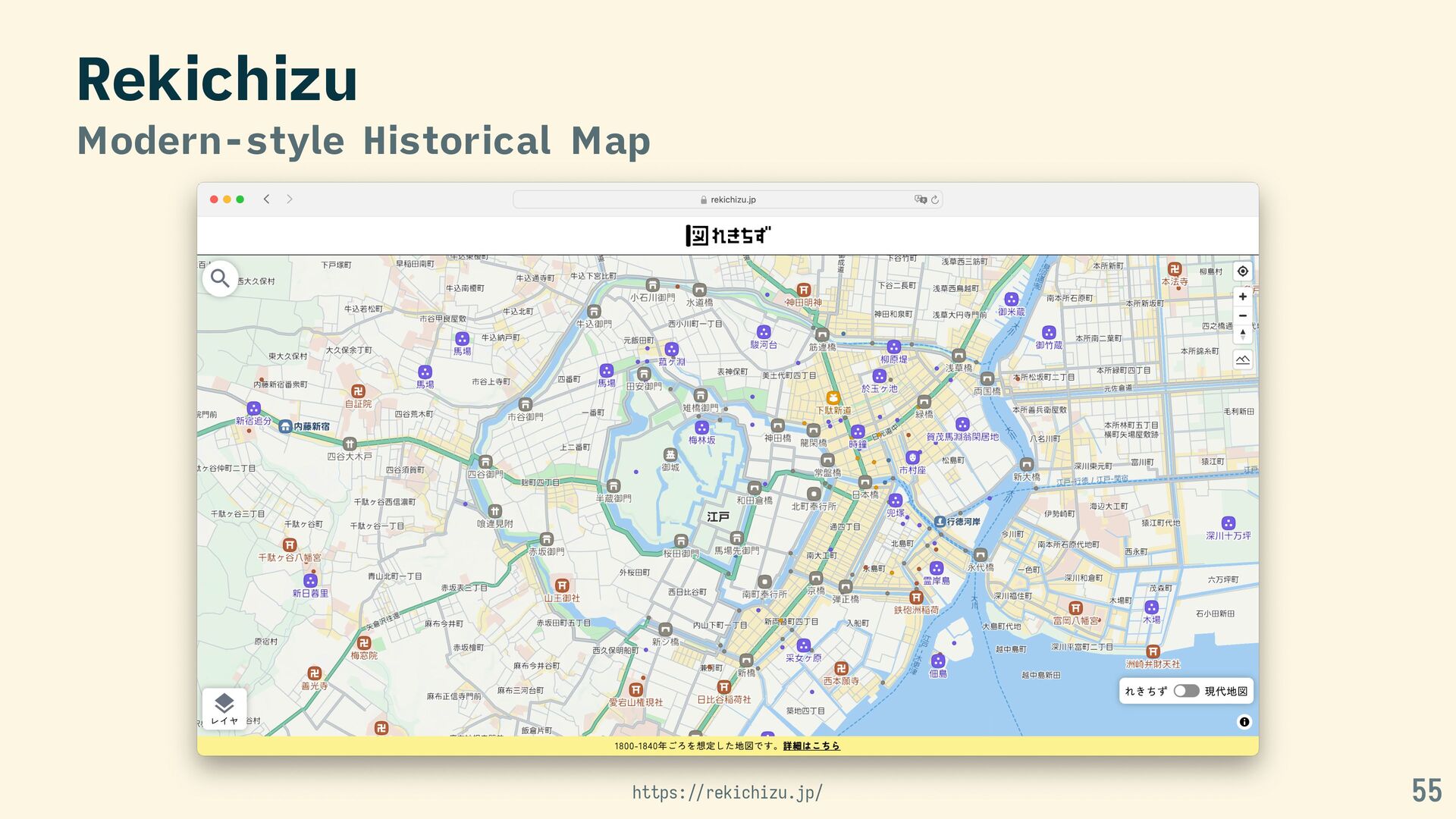
Task: Click the translate icon in address bar
Action: pyautogui.click(x=920, y=199)
